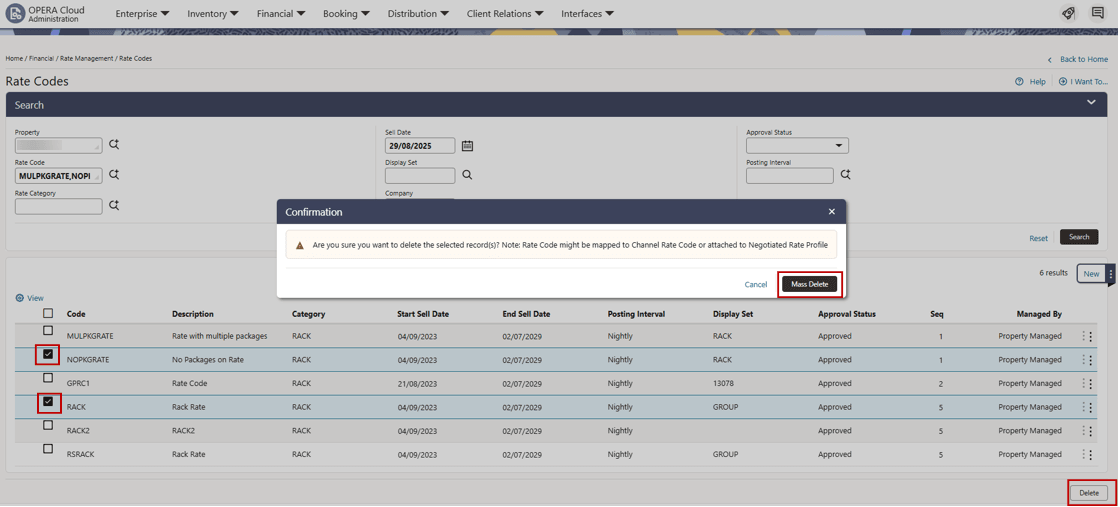Open the I Want To plus icon
The image size is (1120, 507).
(1063, 82)
